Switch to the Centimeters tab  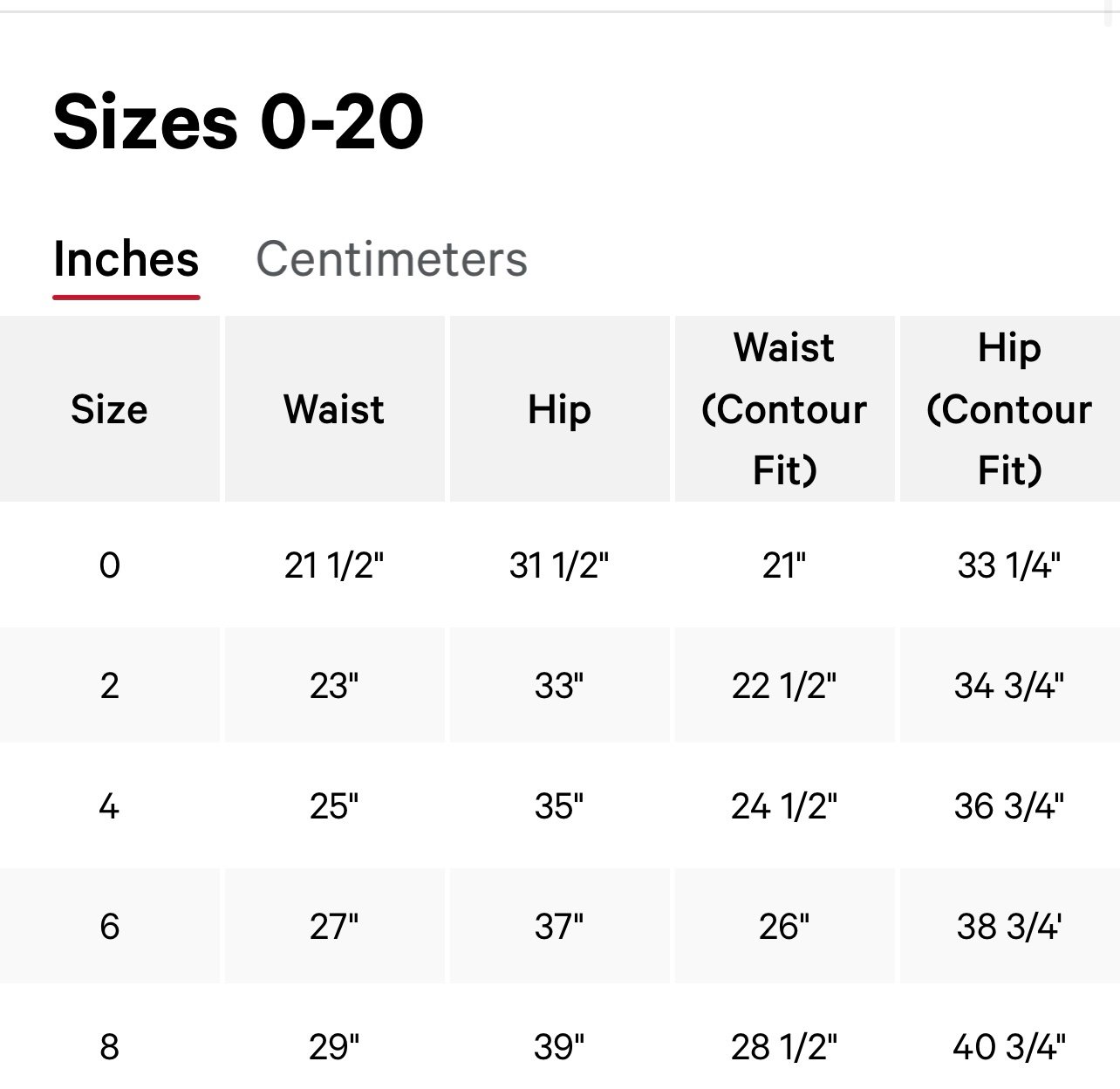pyautogui.click(x=392, y=259)
